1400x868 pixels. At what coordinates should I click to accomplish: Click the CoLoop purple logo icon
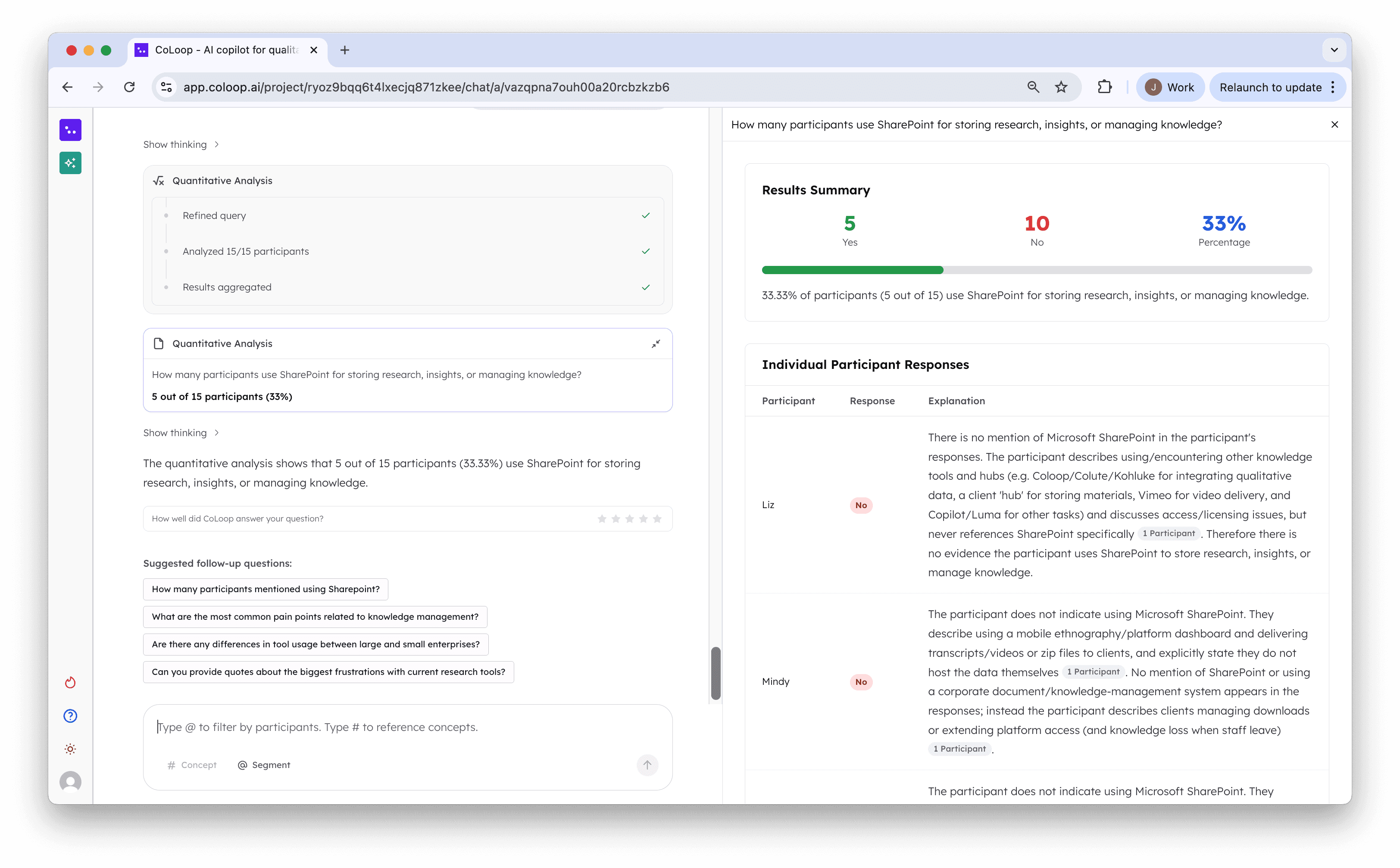(70, 130)
